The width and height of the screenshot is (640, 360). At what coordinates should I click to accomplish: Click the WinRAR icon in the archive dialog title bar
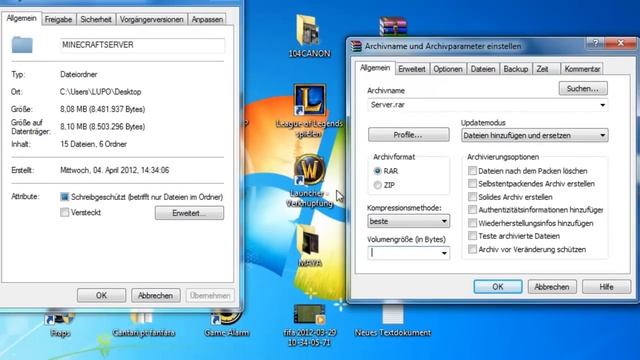click(x=356, y=46)
